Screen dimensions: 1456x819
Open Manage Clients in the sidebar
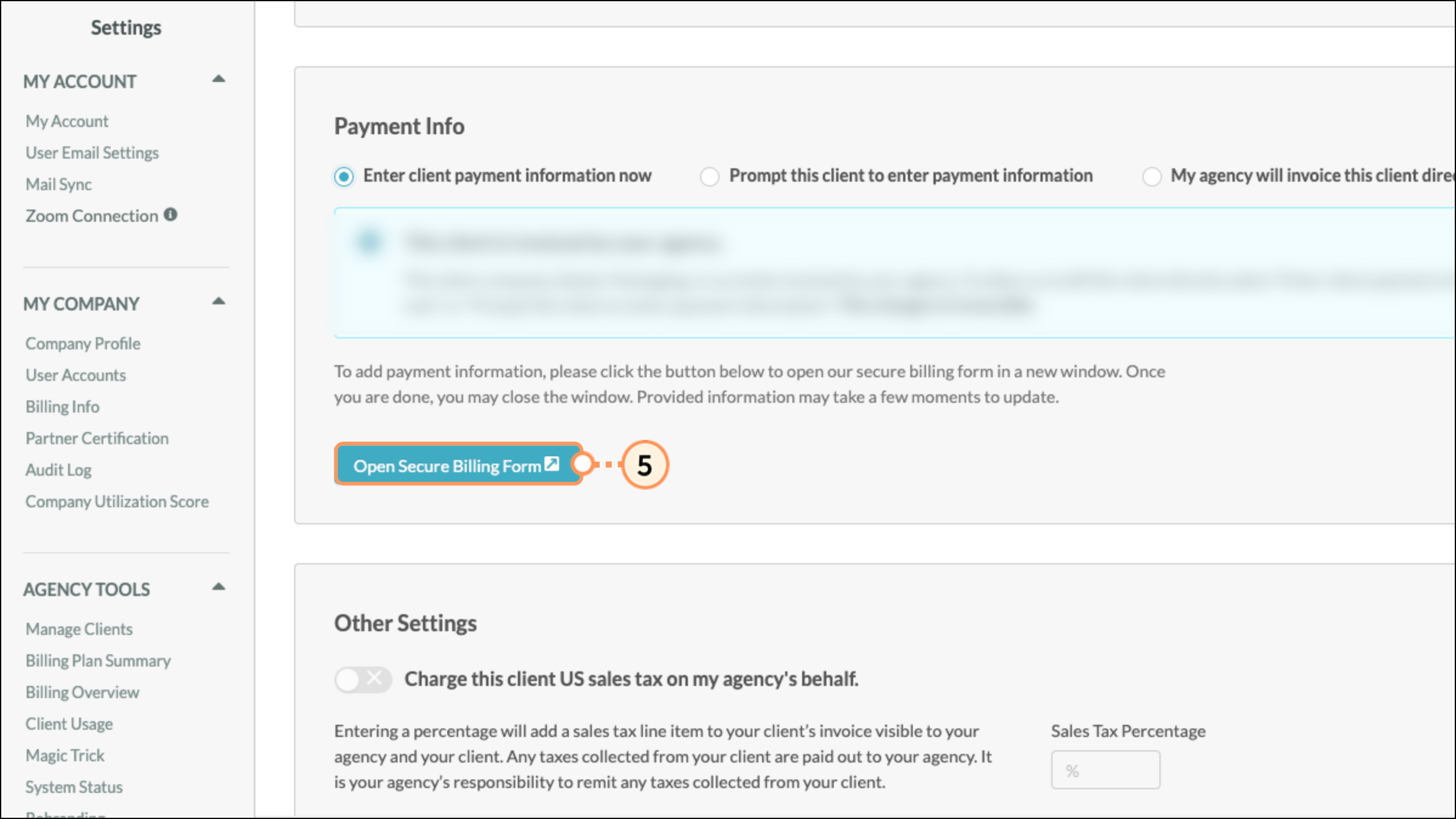pos(79,629)
